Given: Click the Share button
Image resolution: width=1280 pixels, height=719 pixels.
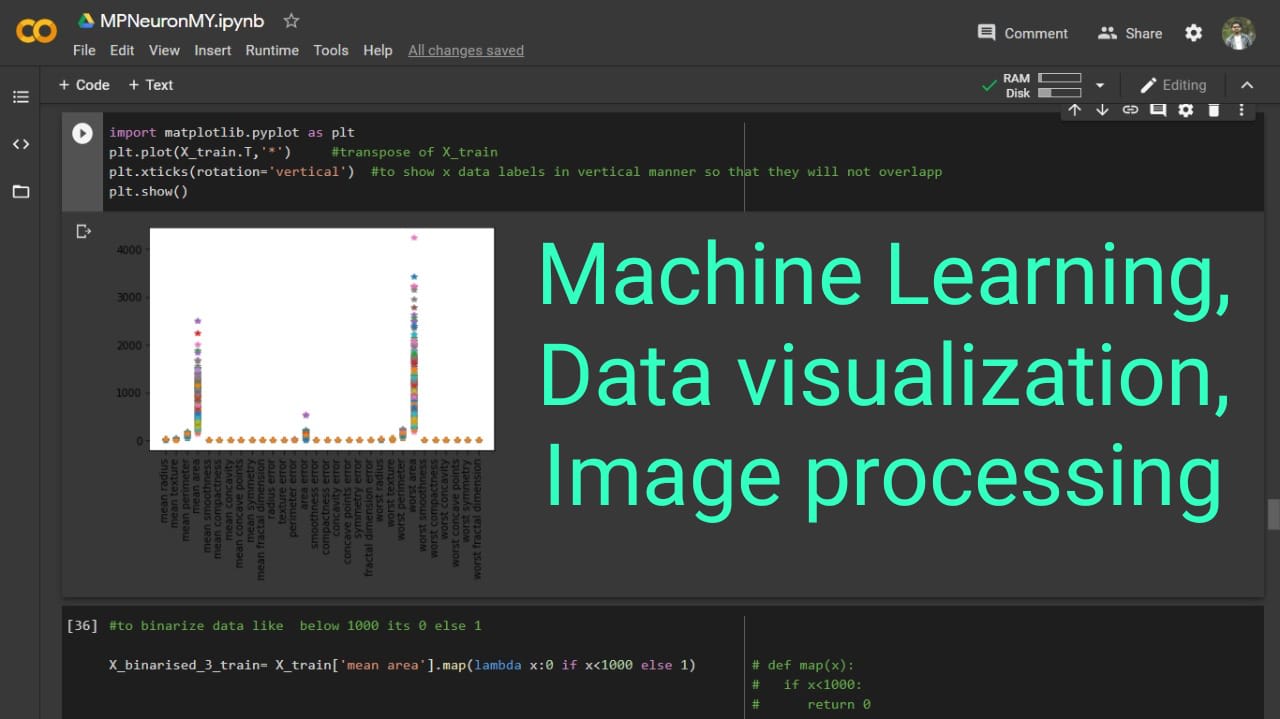Looking at the screenshot, I should 1130,33.
